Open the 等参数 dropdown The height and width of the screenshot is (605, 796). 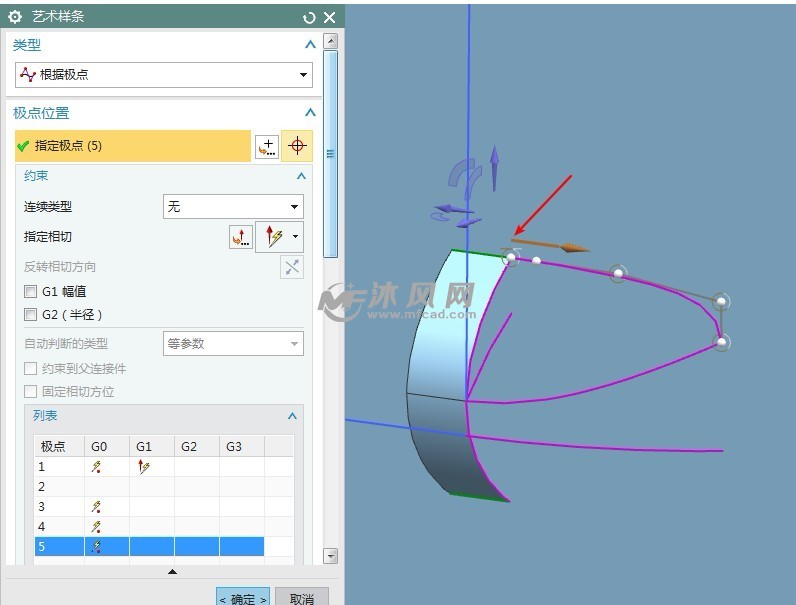click(233, 344)
